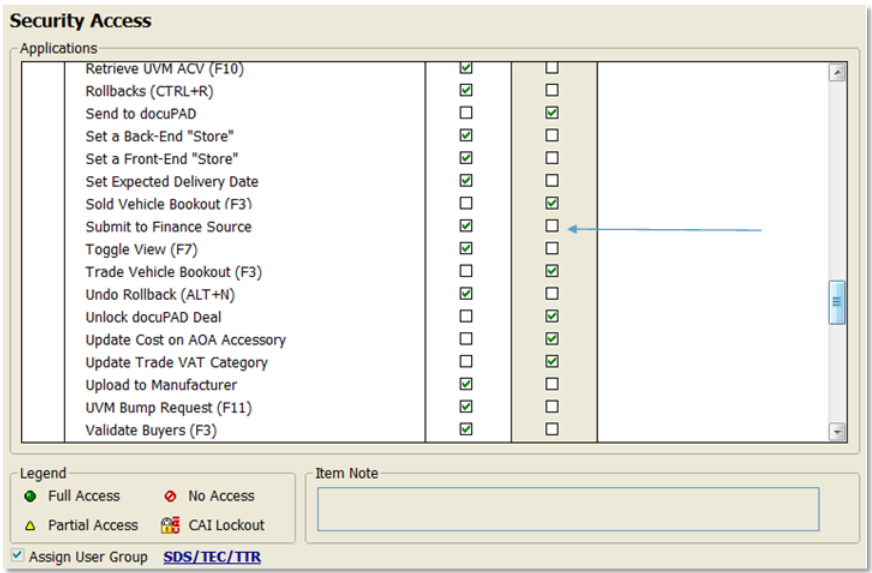Image resolution: width=872 pixels, height=573 pixels.
Task: Check first checkbox for Update Trade VAT Category
Action: 466,362
